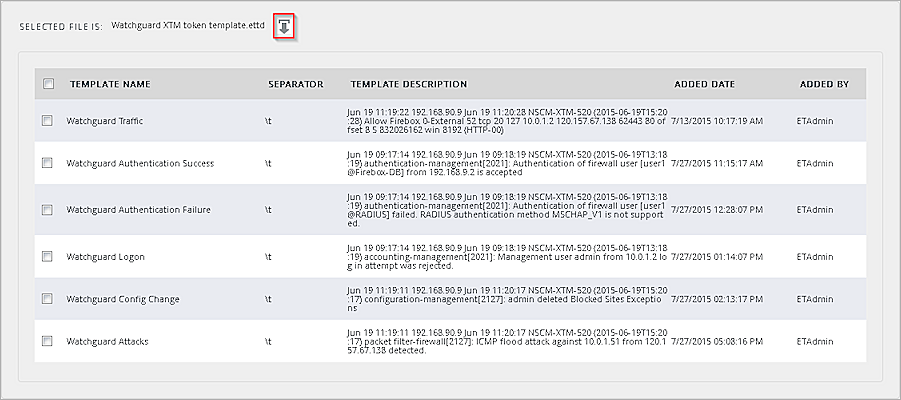Sort by the Added Date column header
The width and height of the screenshot is (901, 400).
point(704,84)
